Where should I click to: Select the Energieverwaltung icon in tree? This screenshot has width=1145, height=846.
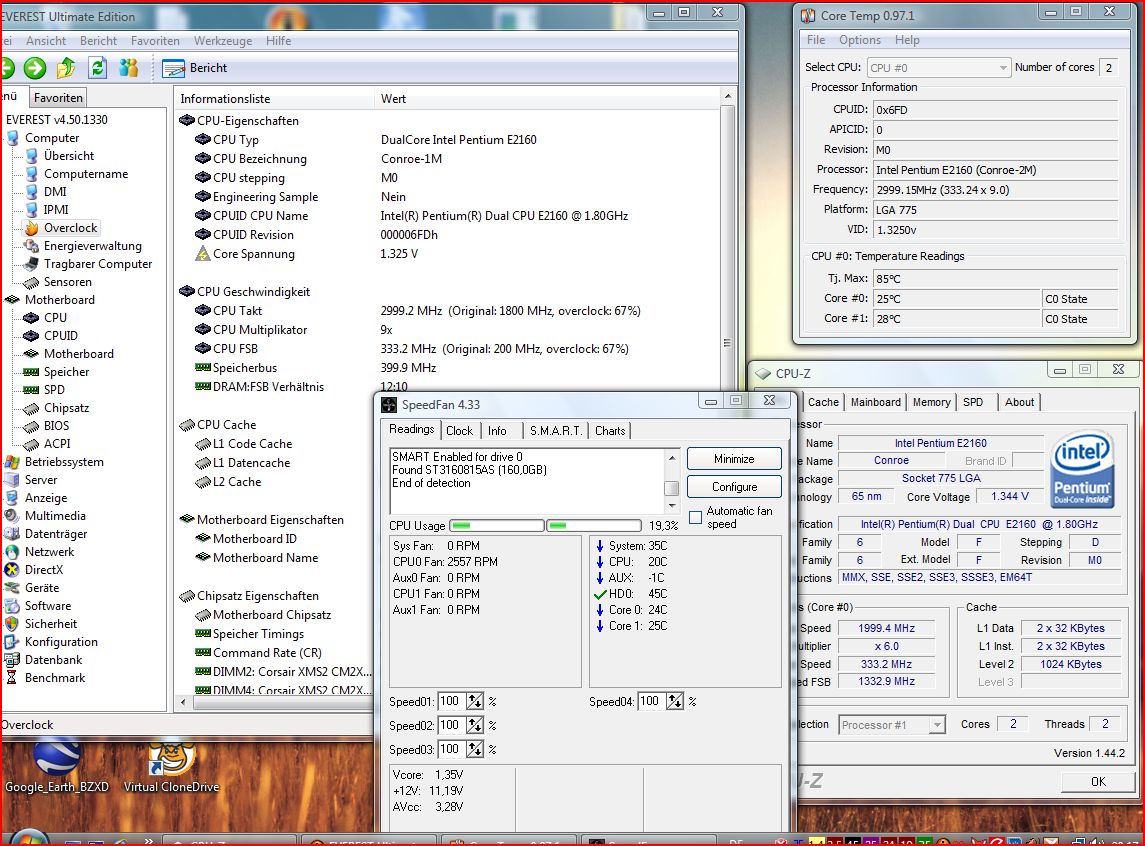pyautogui.click(x=31, y=246)
